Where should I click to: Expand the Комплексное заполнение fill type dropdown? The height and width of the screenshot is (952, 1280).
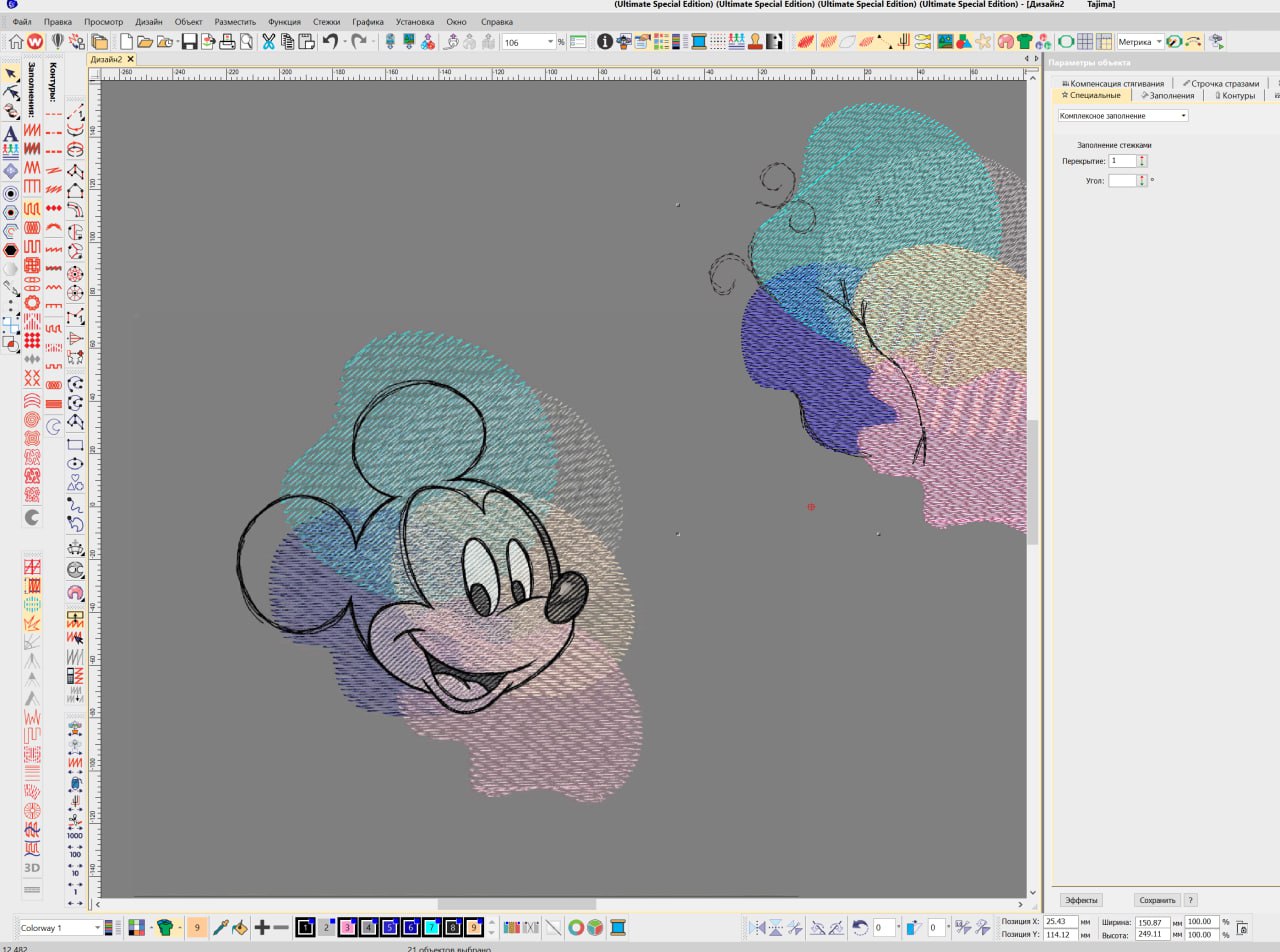tap(1183, 116)
